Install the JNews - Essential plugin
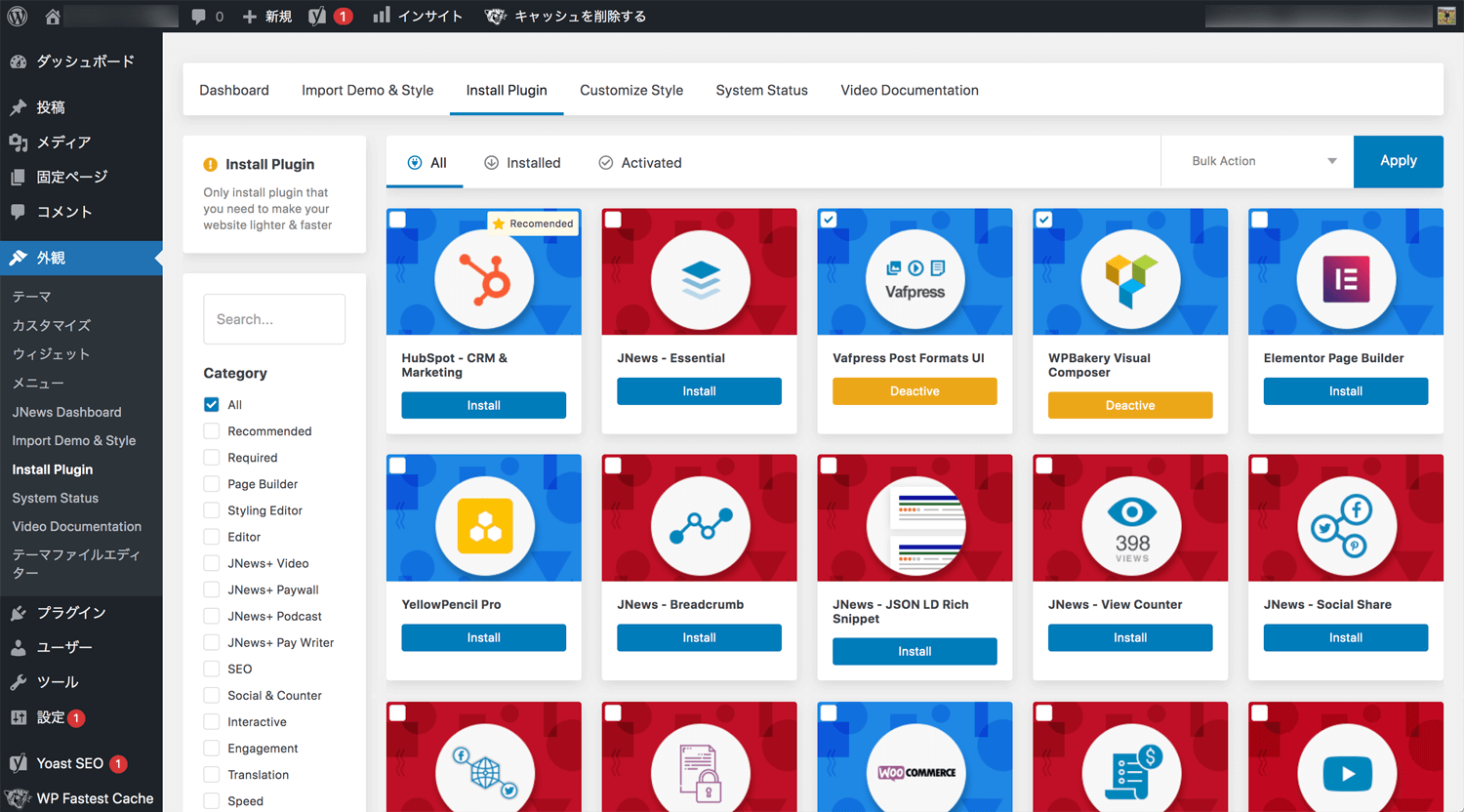1464x812 pixels. tap(700, 391)
